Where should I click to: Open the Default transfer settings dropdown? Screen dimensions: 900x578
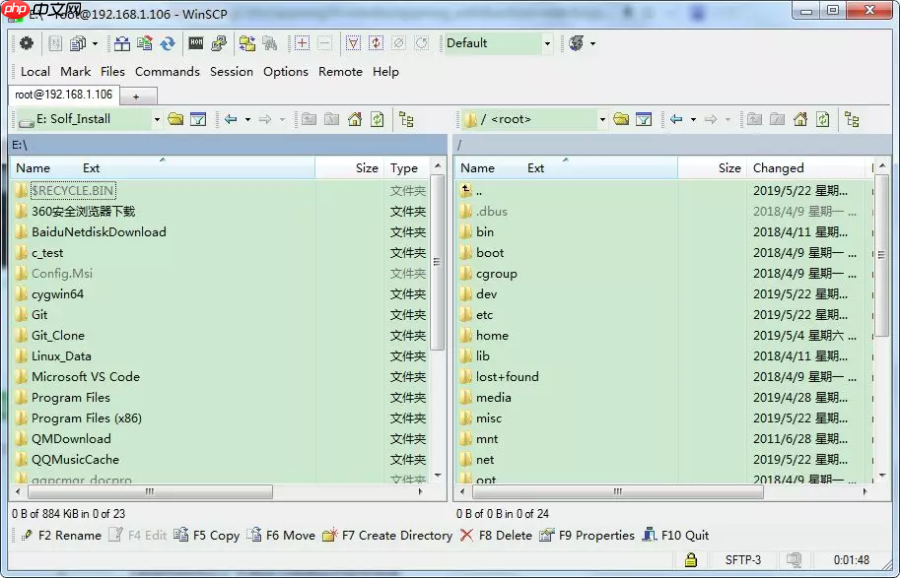pos(549,44)
